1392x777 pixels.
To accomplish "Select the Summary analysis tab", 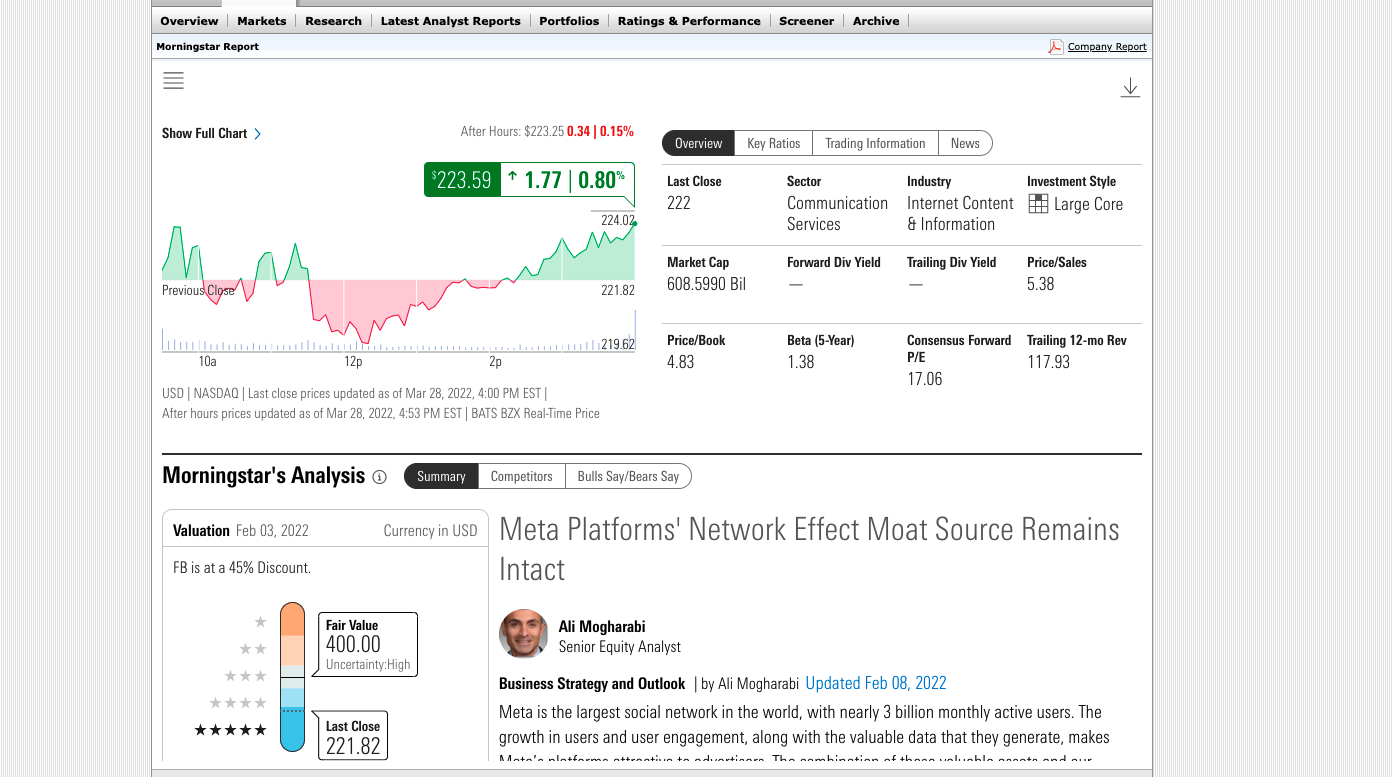I will tap(441, 476).
